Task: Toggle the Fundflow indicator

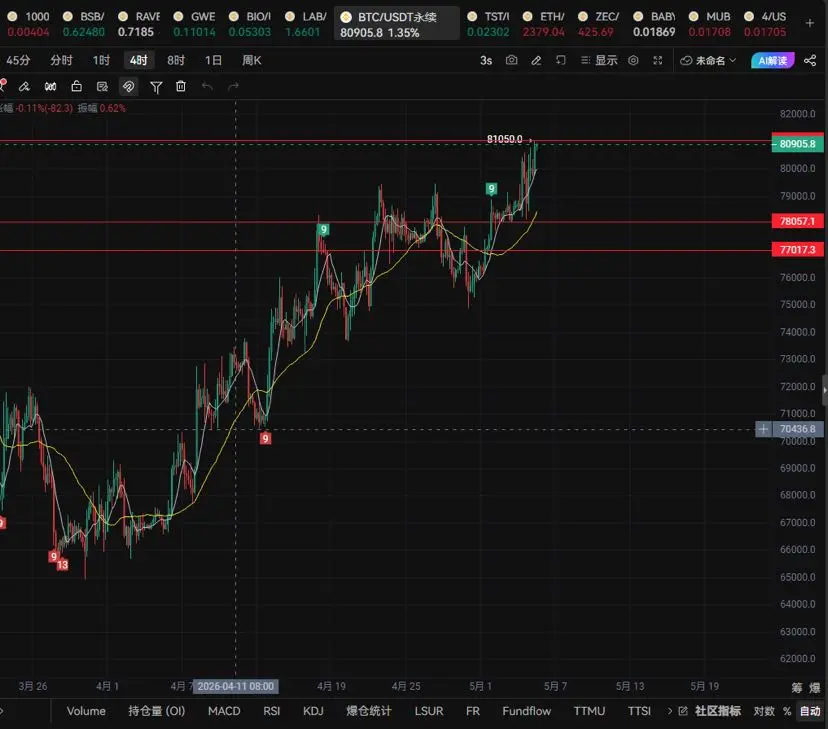Action: tap(526, 711)
